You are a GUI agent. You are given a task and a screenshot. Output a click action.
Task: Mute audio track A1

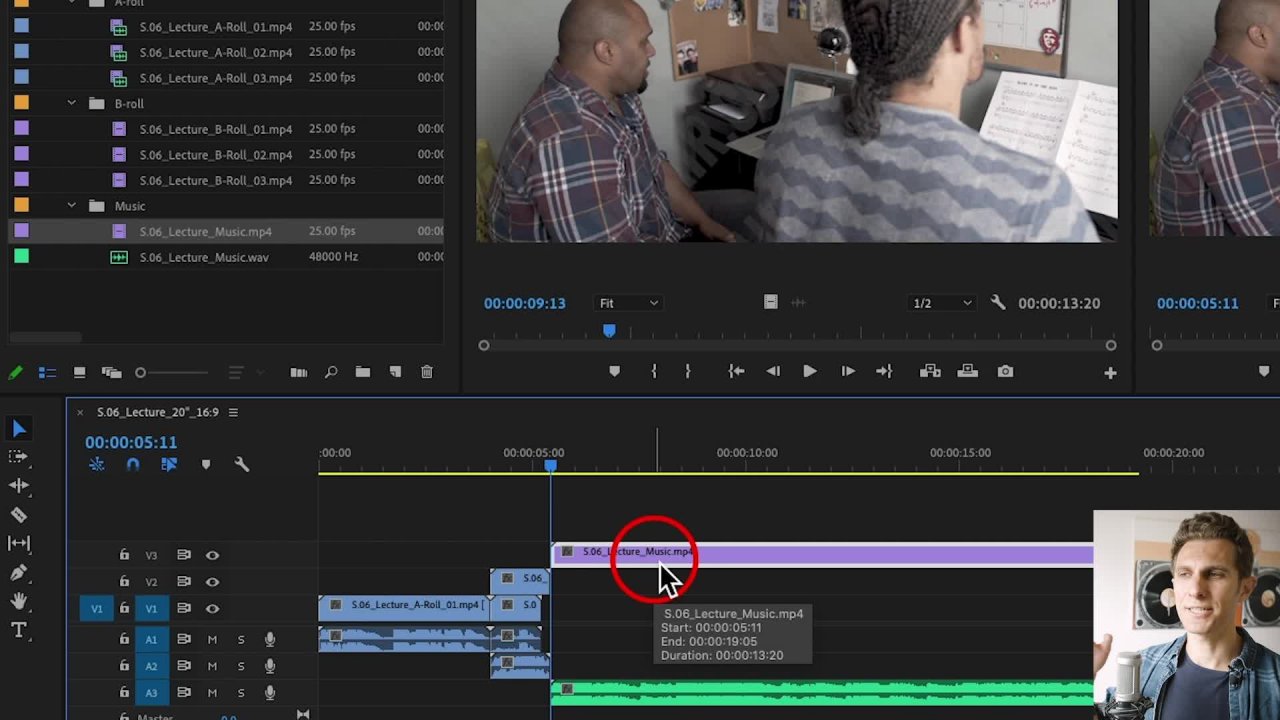(x=212, y=639)
